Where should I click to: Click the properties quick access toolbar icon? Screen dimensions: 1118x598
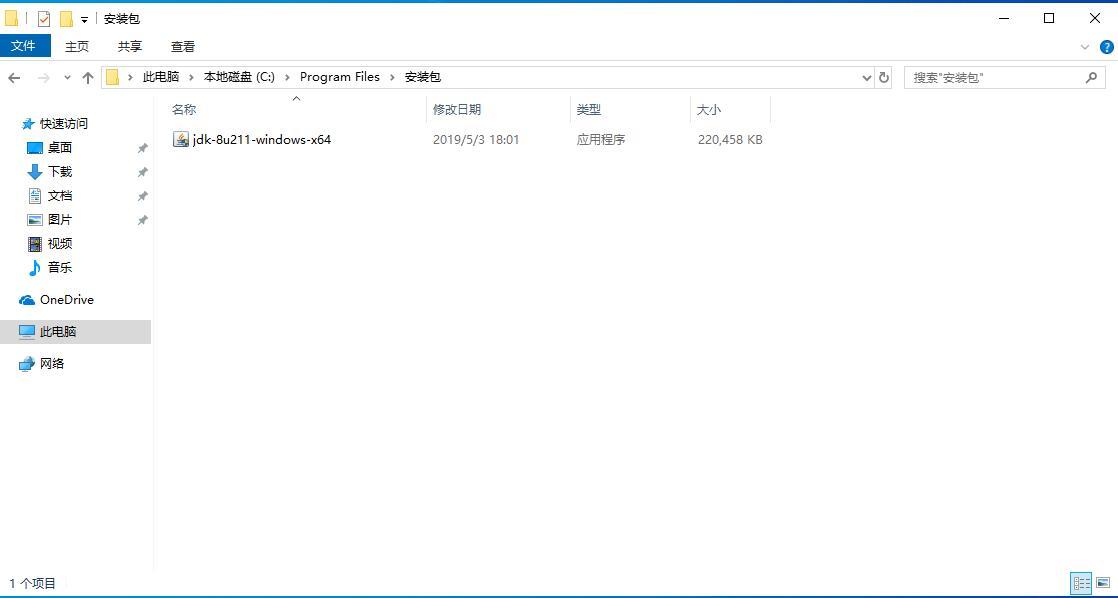pyautogui.click(x=44, y=19)
